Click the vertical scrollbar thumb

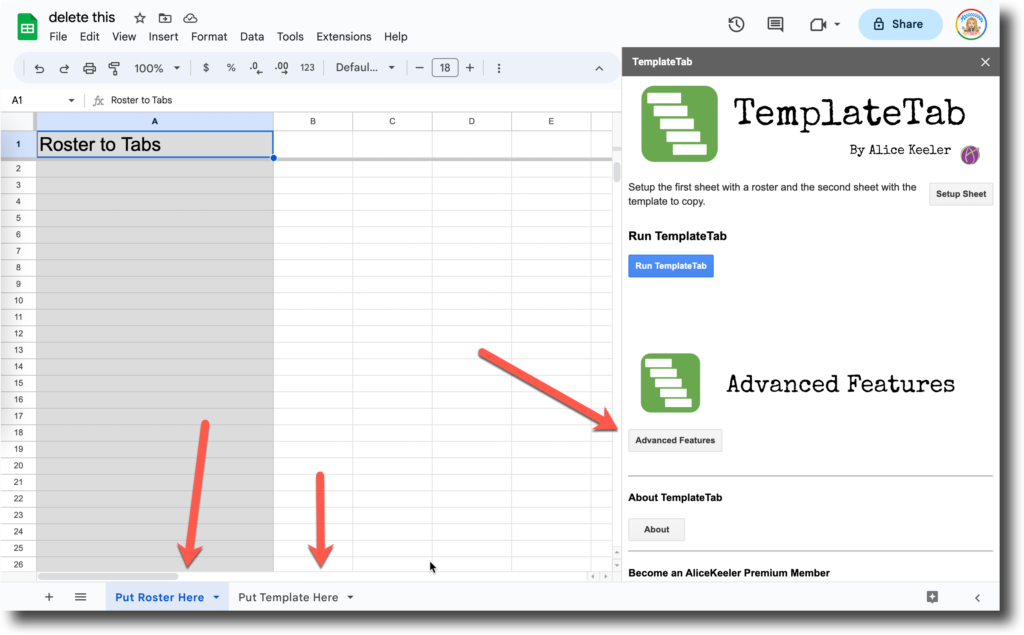tap(616, 171)
